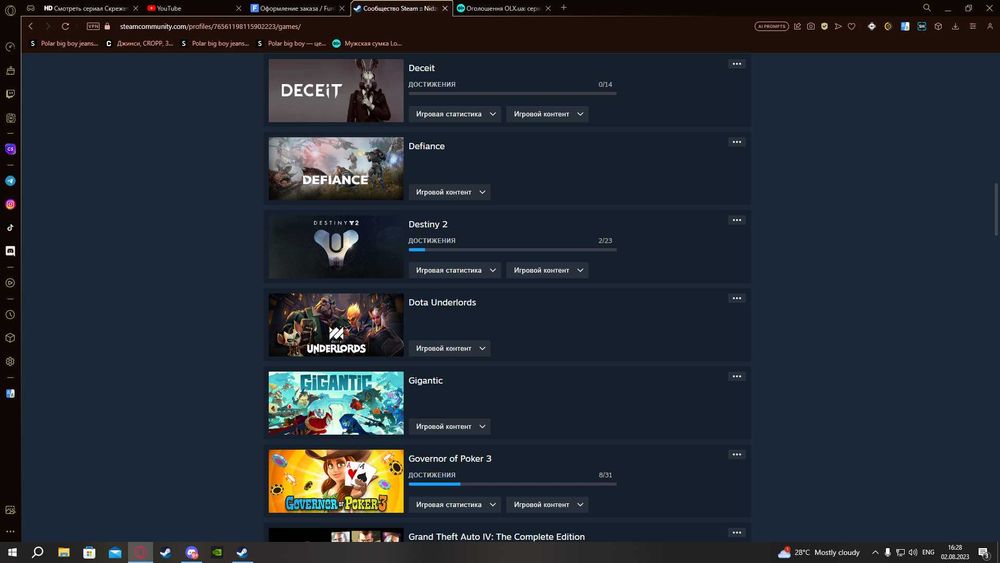Screen dimensions: 1000x563
Task: Open File Explorer from the taskbar
Action: click(64, 552)
